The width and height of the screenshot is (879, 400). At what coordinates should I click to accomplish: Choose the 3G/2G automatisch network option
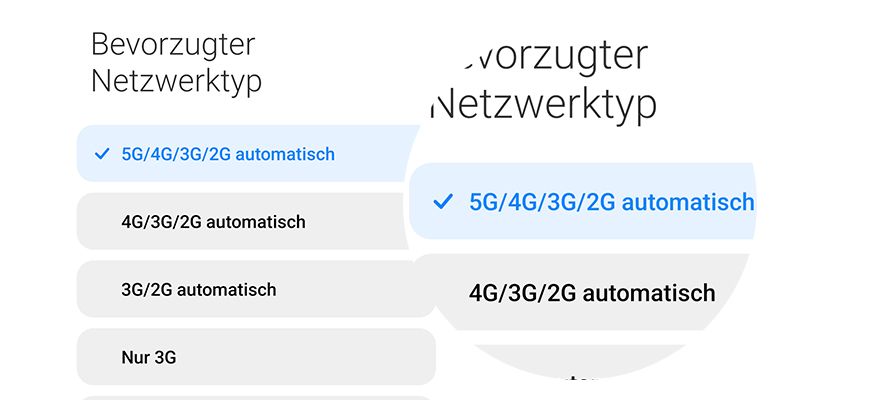point(198,289)
